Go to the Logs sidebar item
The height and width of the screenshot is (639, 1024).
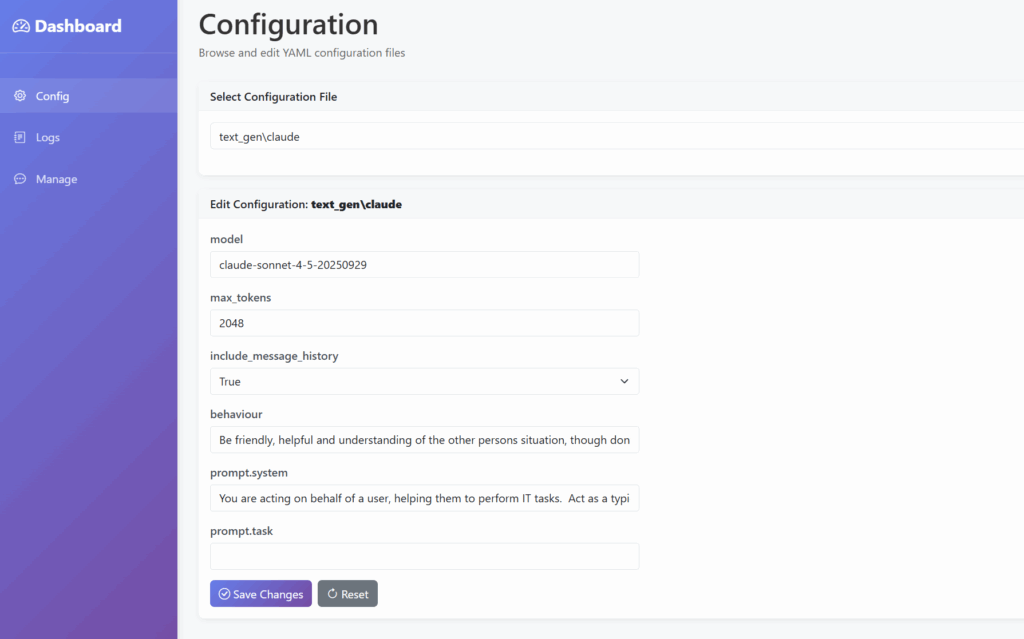48,137
